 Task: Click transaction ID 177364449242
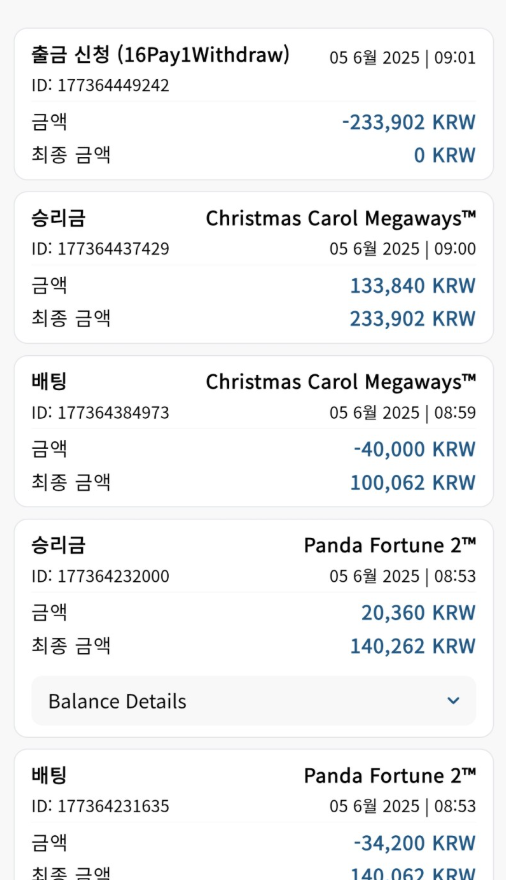click(x=100, y=85)
